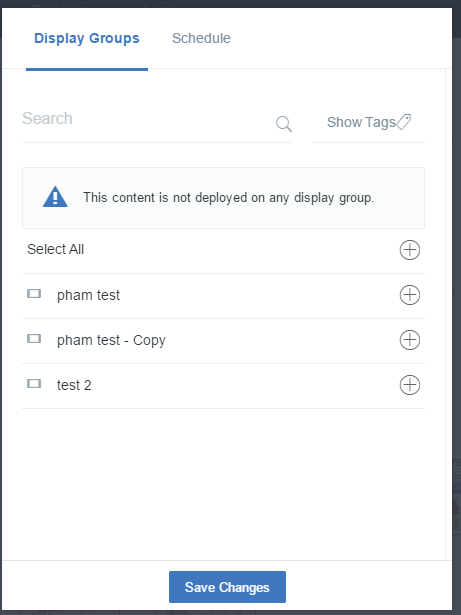The height and width of the screenshot is (615, 461).
Task: Add pham test - Copy with plus icon
Action: coord(410,340)
